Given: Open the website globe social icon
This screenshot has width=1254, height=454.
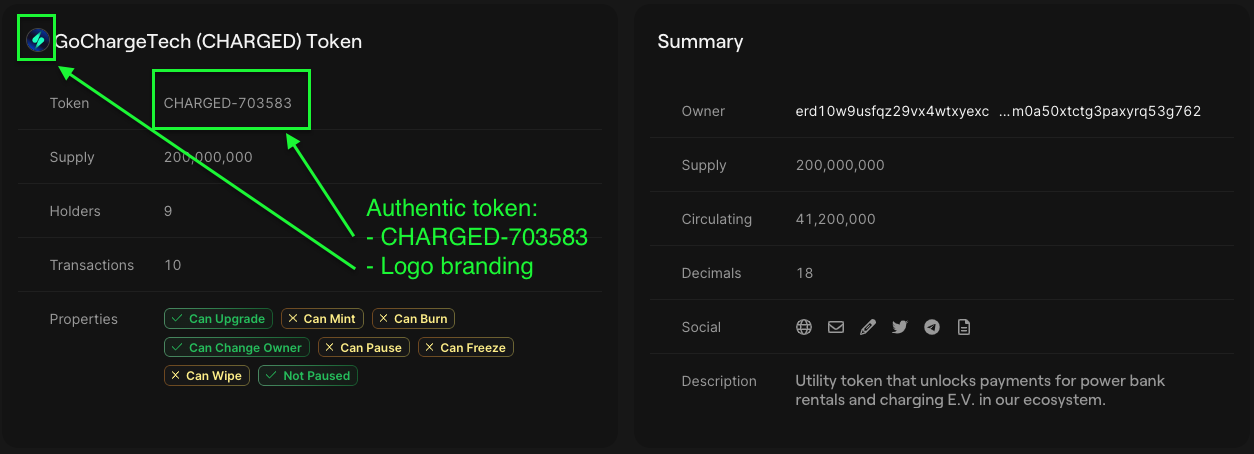Looking at the screenshot, I should coord(804,327).
